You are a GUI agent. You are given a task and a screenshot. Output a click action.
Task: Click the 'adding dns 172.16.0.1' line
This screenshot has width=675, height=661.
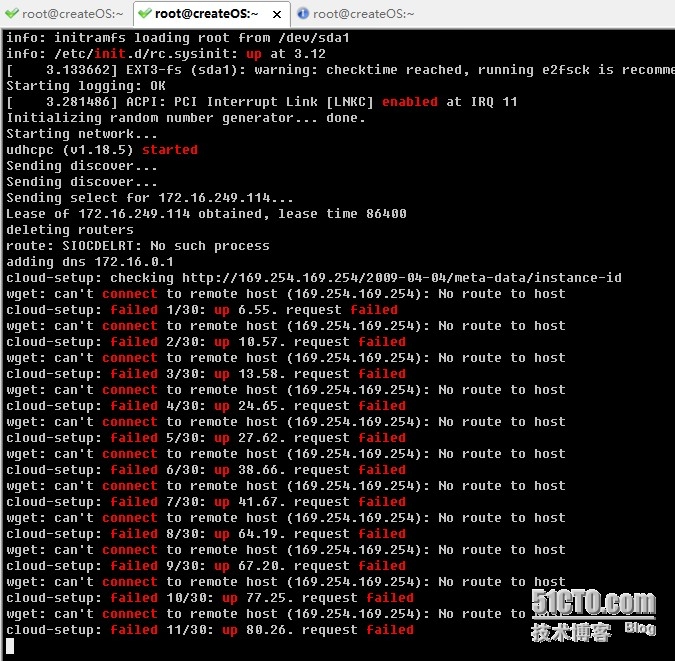(86, 262)
